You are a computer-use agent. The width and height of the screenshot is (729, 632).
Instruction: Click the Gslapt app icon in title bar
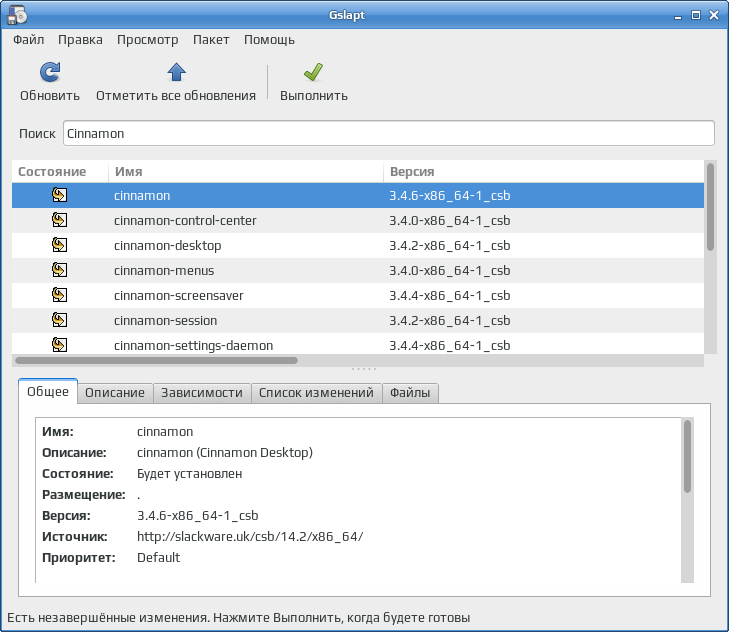[17, 14]
